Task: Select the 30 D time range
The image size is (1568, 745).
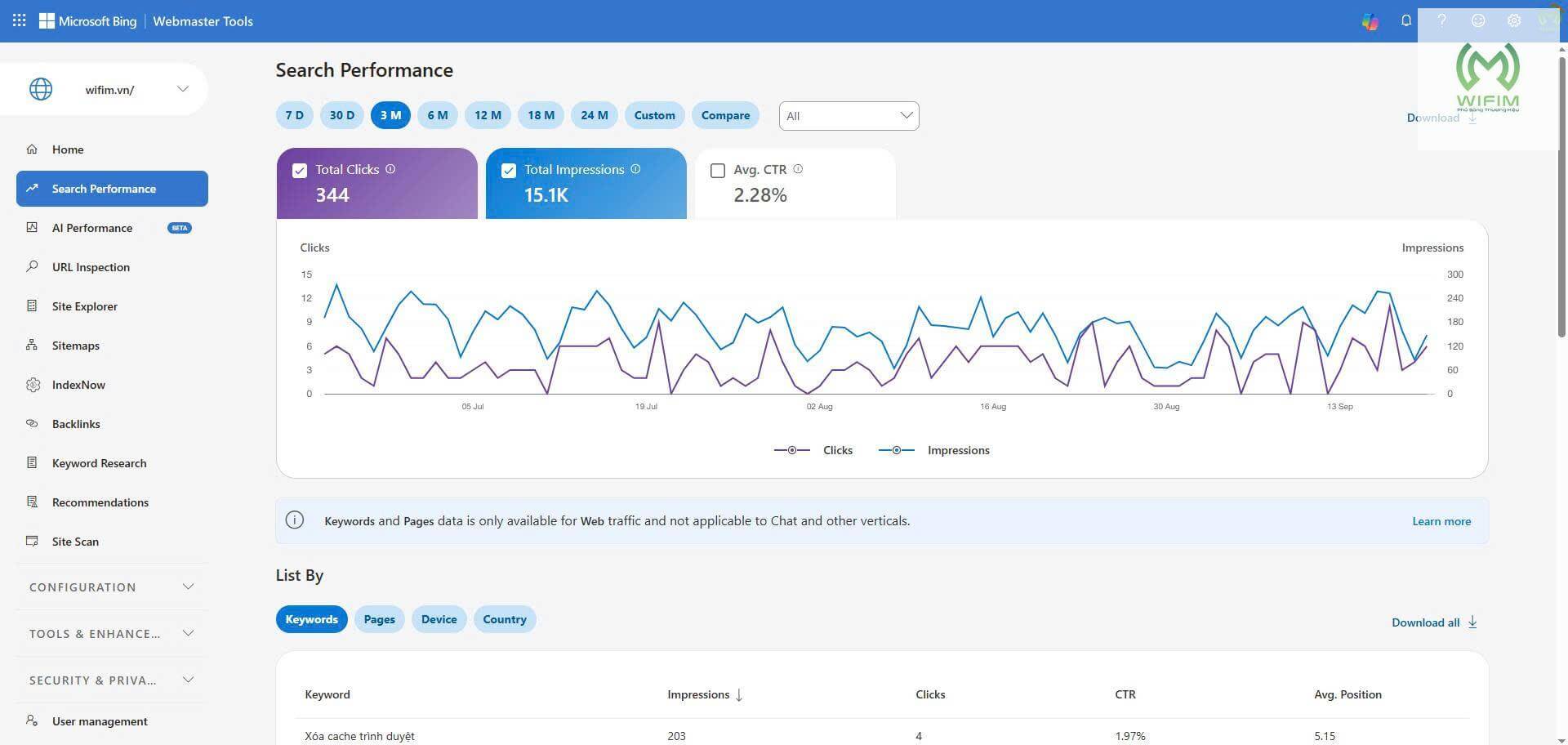Action: (342, 115)
